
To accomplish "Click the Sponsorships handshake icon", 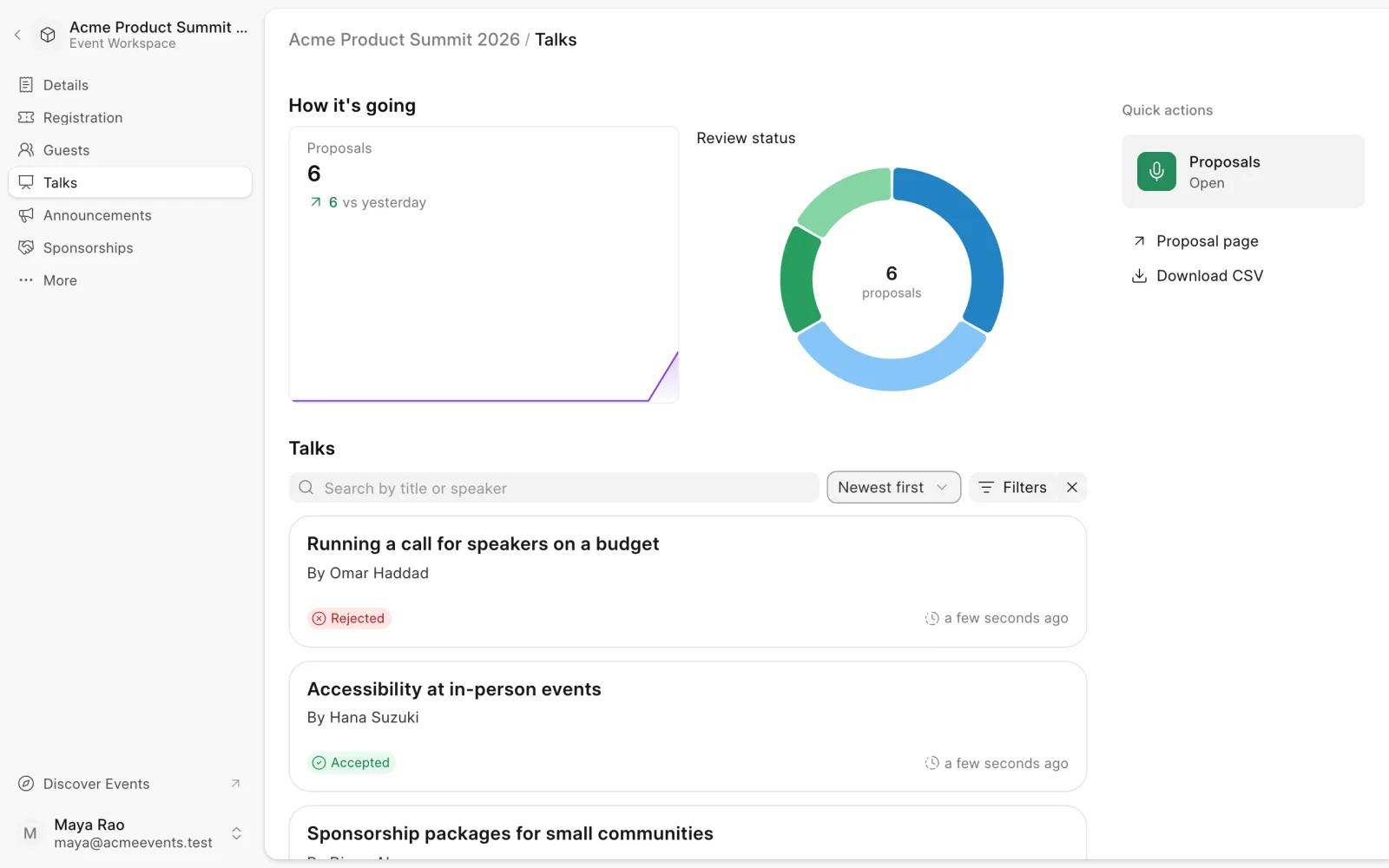I will click(26, 247).
